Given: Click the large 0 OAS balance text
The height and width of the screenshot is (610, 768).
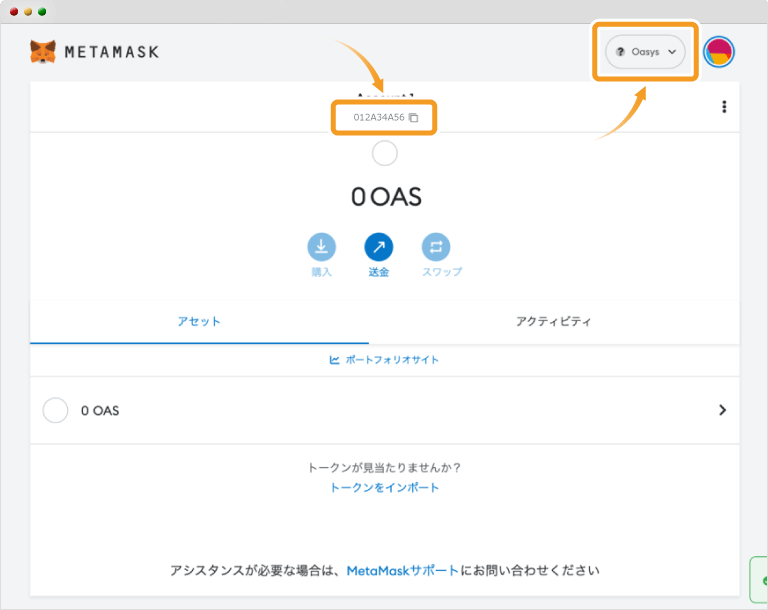Looking at the screenshot, I should [x=386, y=197].
